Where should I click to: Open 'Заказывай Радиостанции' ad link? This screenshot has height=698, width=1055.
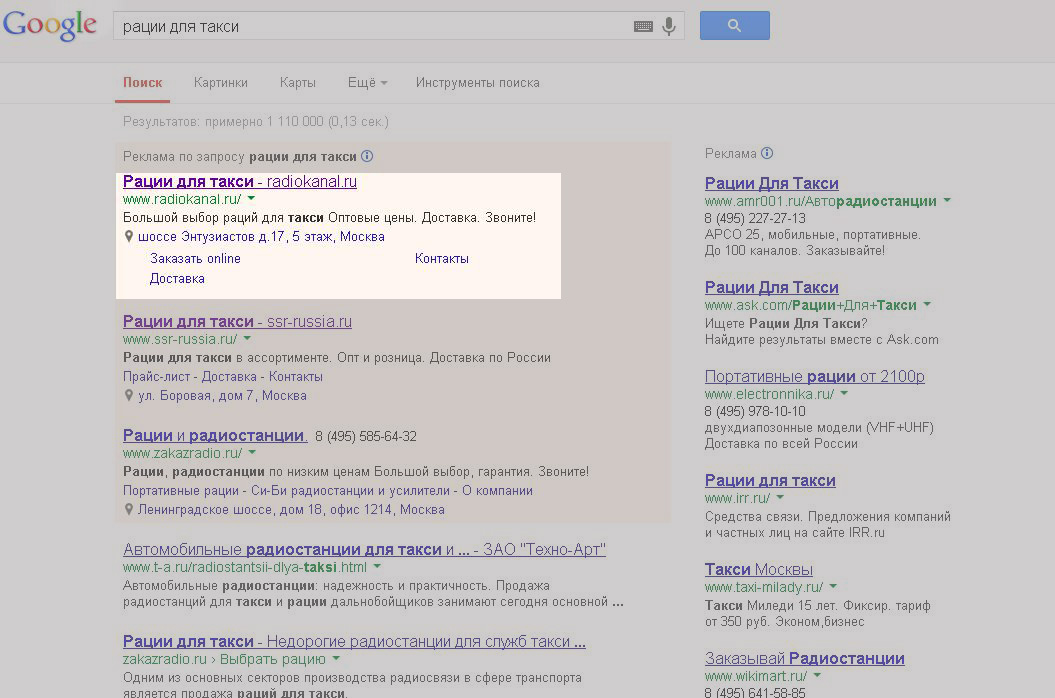pos(805,658)
